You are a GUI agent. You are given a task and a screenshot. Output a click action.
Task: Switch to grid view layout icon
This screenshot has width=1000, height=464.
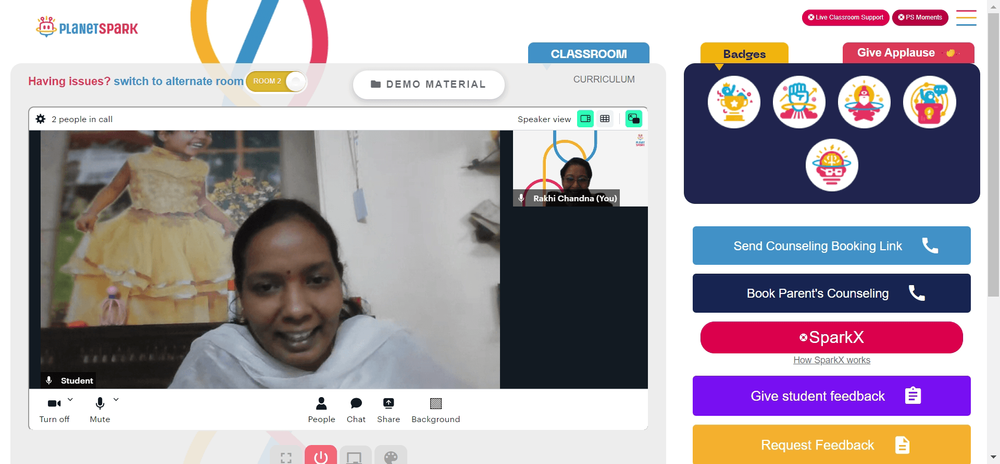pos(605,119)
